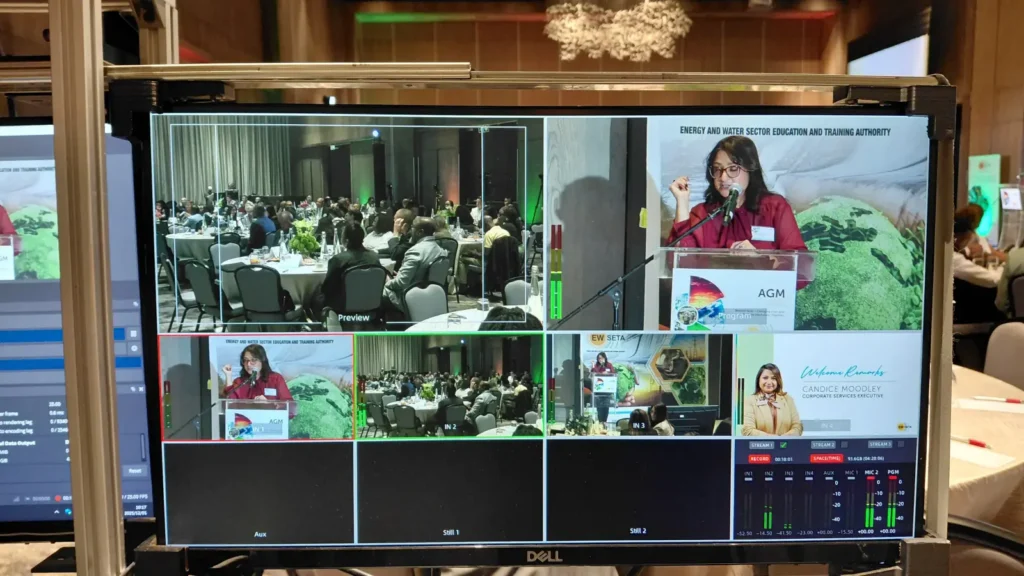Enable the STREAM 2 checkbox
The image size is (1024, 576).
(844, 444)
